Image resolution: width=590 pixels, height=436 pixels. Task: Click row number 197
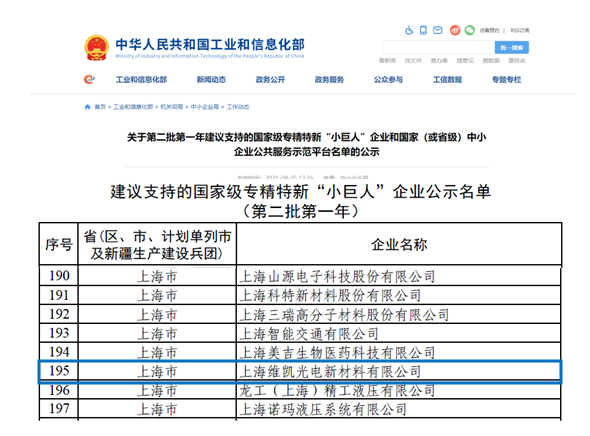[59, 409]
